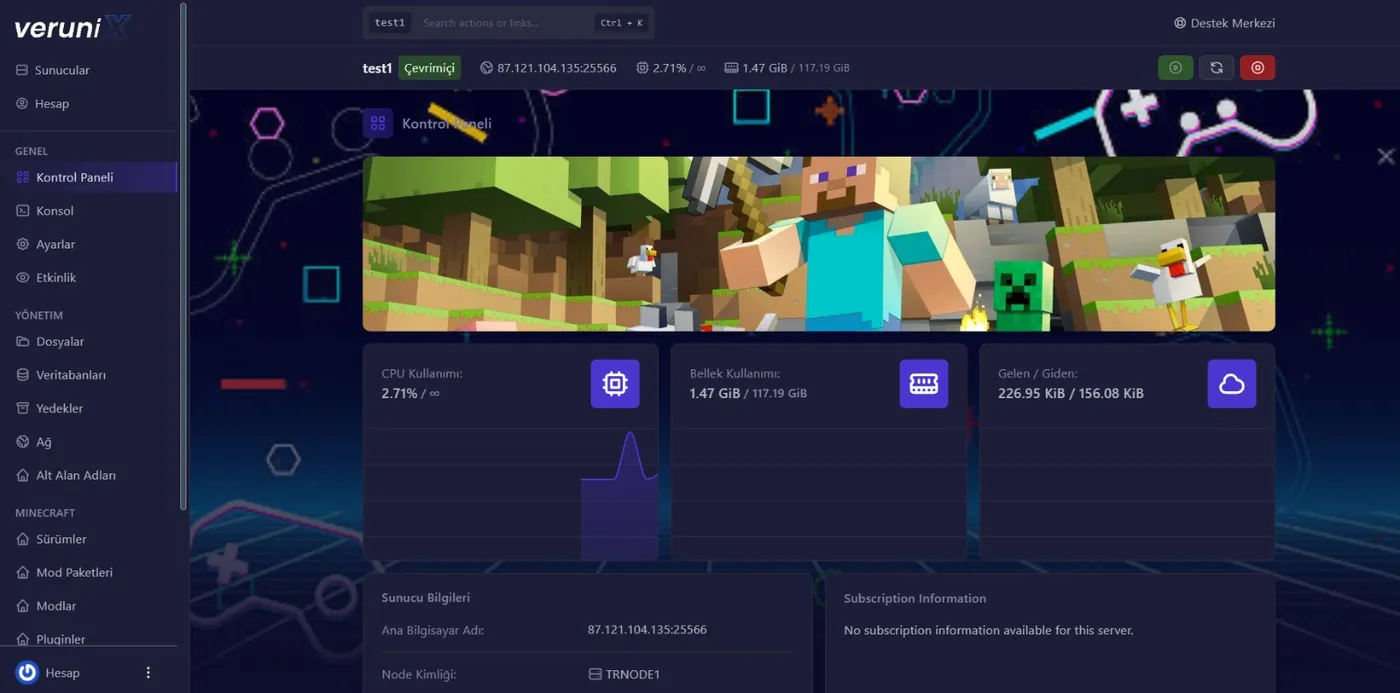Image resolution: width=1400 pixels, height=693 pixels.
Task: Click the Konsol terminal icon
Action: coord(23,211)
